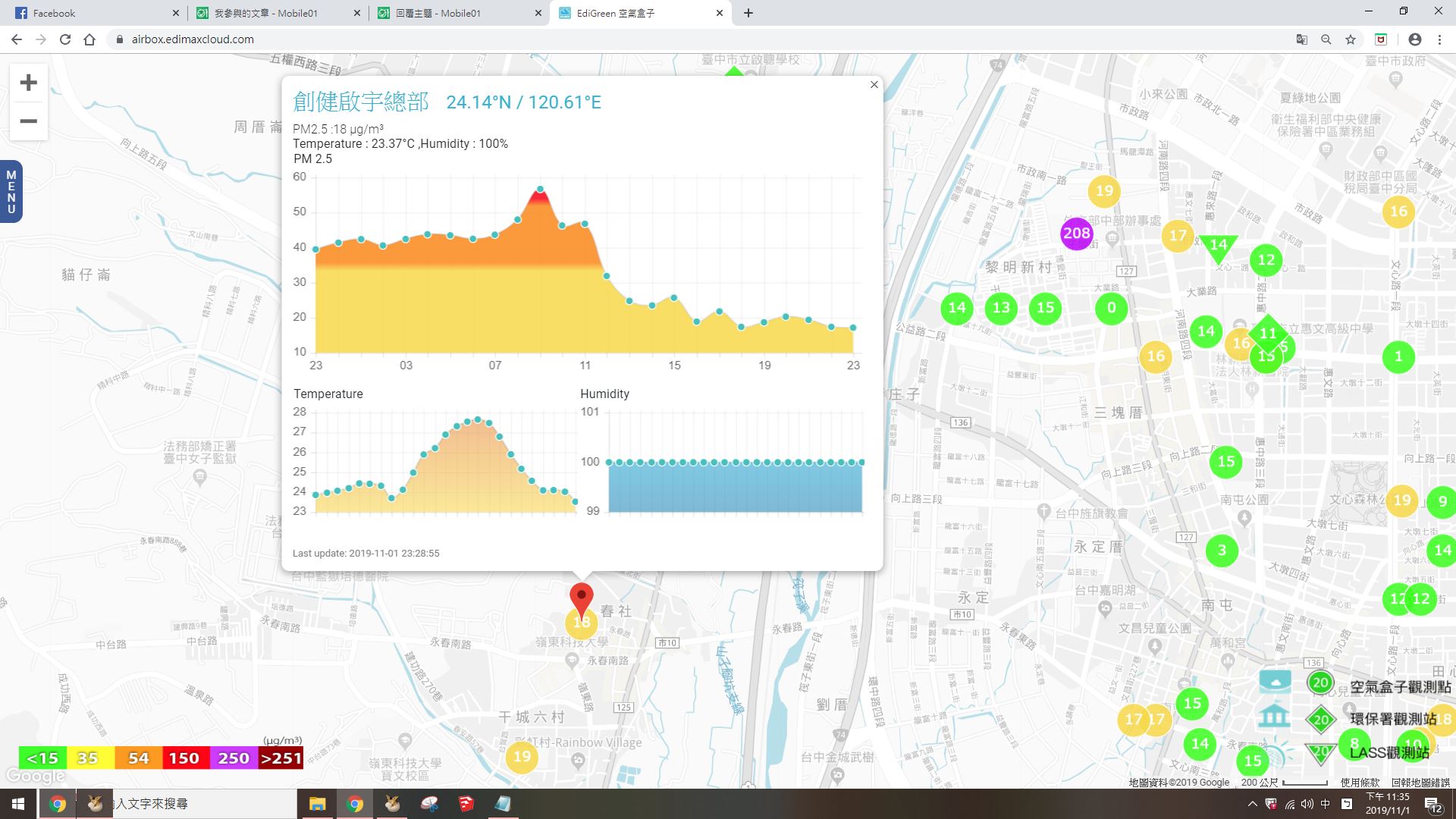Open the browser home page

point(89,39)
